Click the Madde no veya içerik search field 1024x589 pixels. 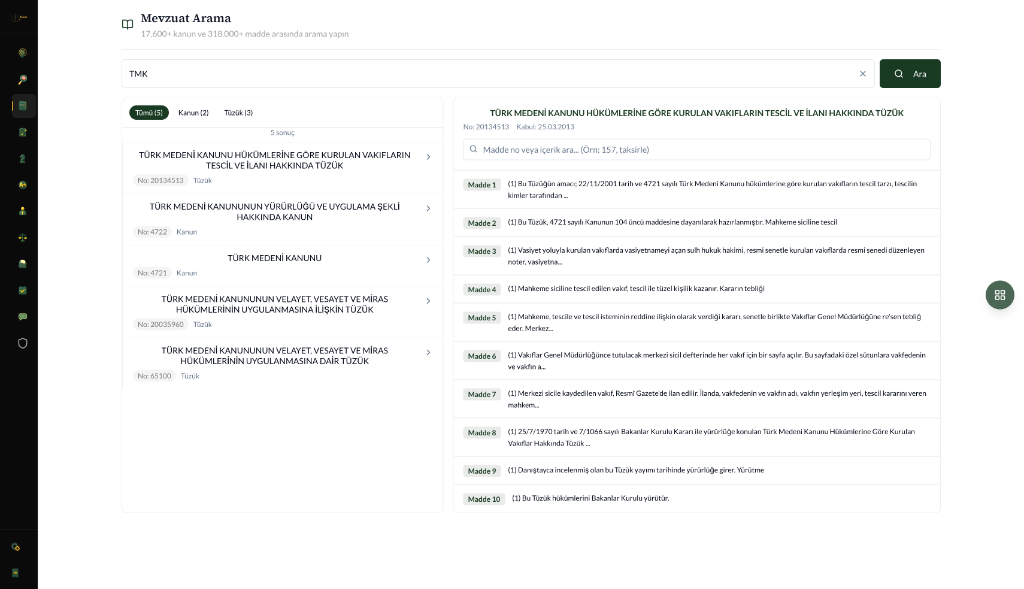click(x=696, y=149)
